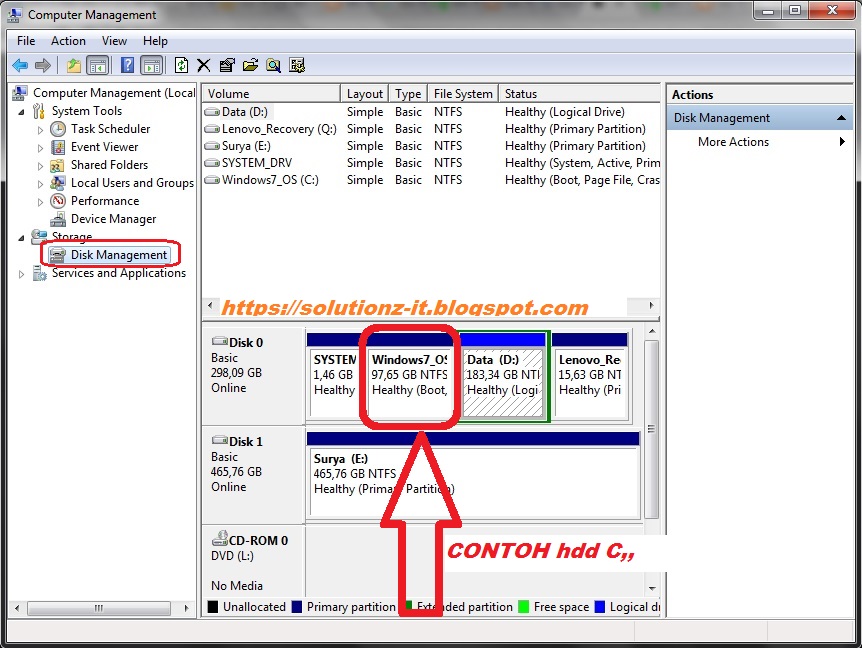Sort by the File System column header

463,93
